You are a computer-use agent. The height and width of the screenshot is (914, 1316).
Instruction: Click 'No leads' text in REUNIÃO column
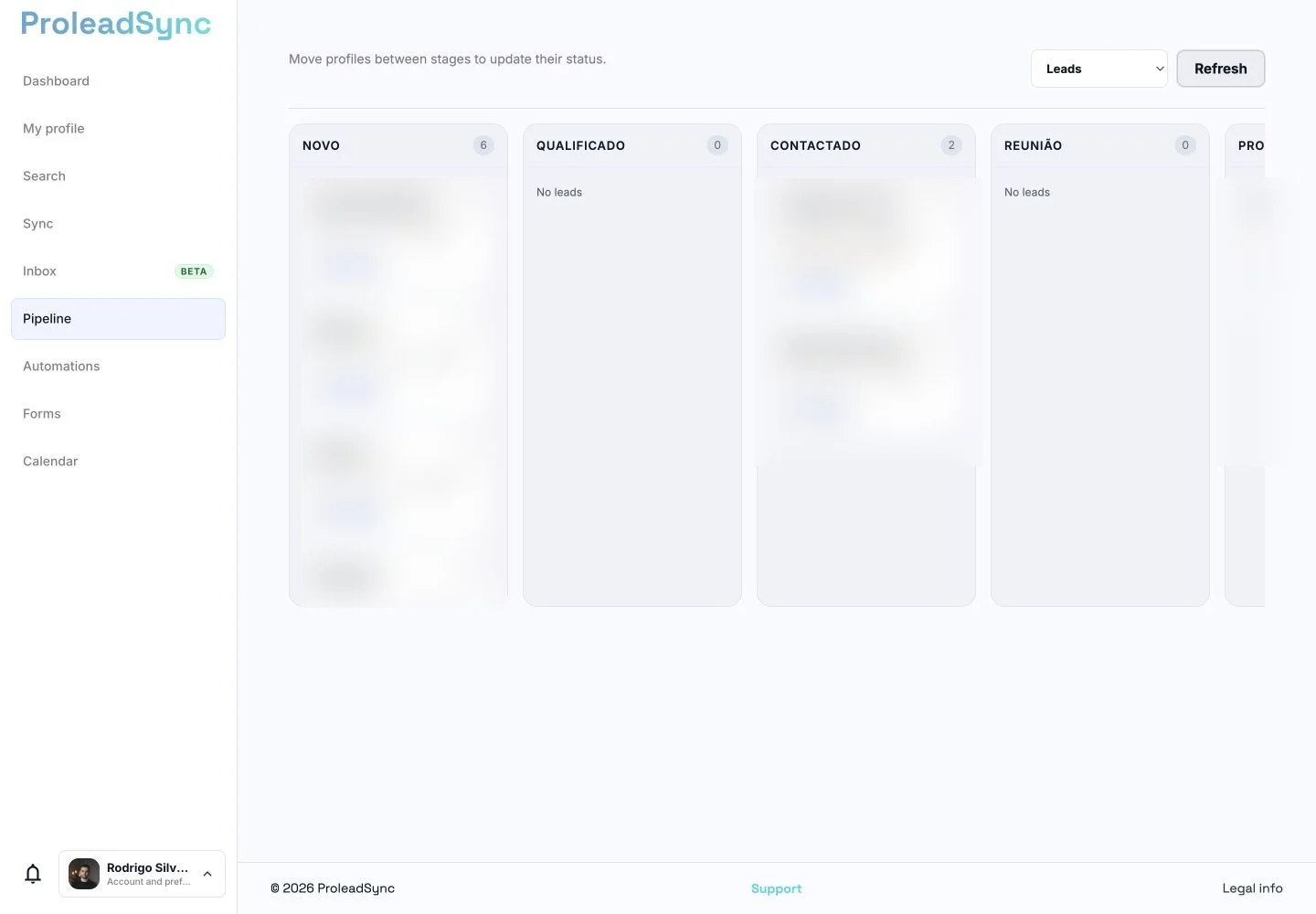pos(1027,192)
